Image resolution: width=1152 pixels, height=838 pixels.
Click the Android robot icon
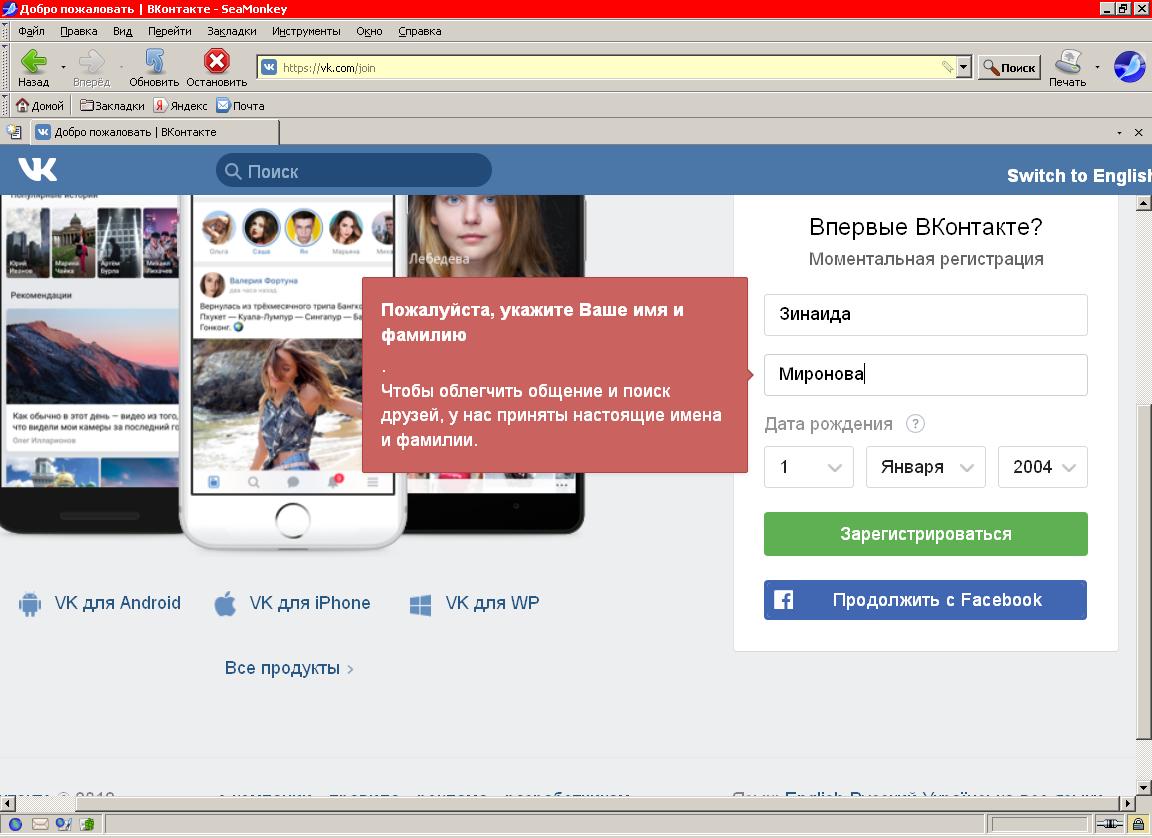30,604
